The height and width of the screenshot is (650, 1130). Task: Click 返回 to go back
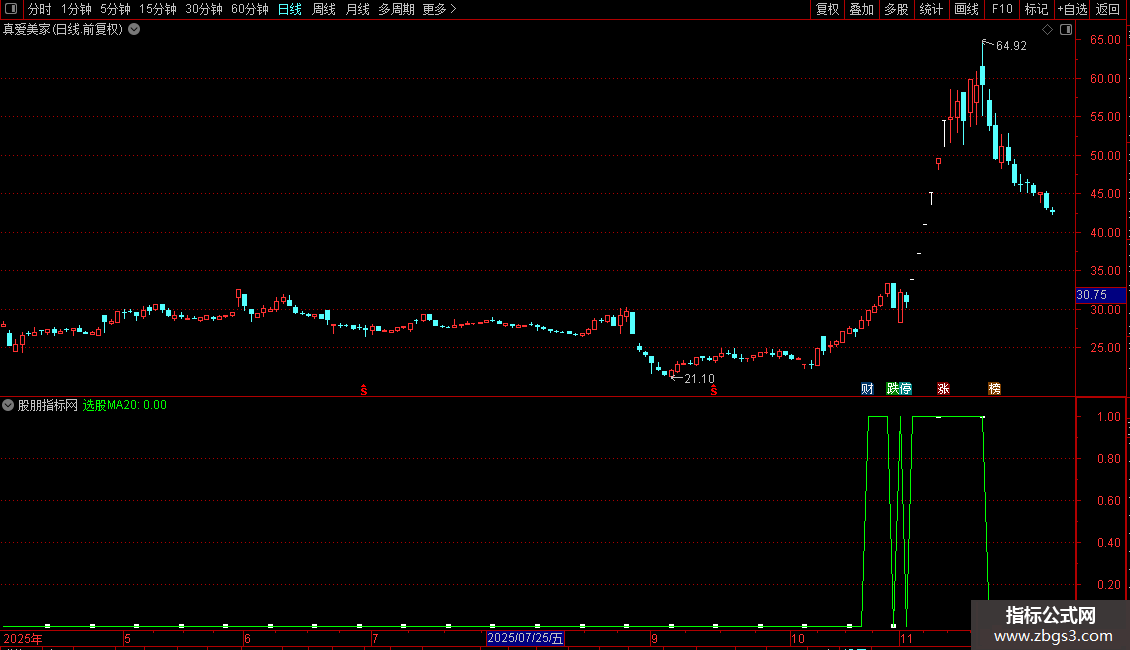[x=1108, y=9]
